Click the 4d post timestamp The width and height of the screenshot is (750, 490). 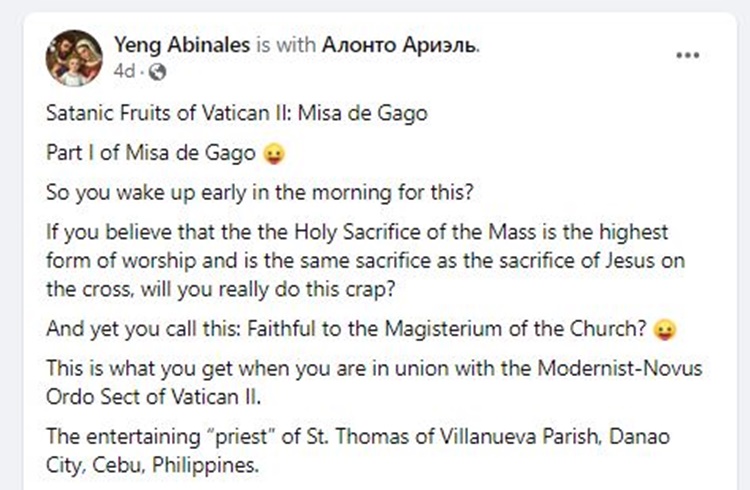[124, 72]
